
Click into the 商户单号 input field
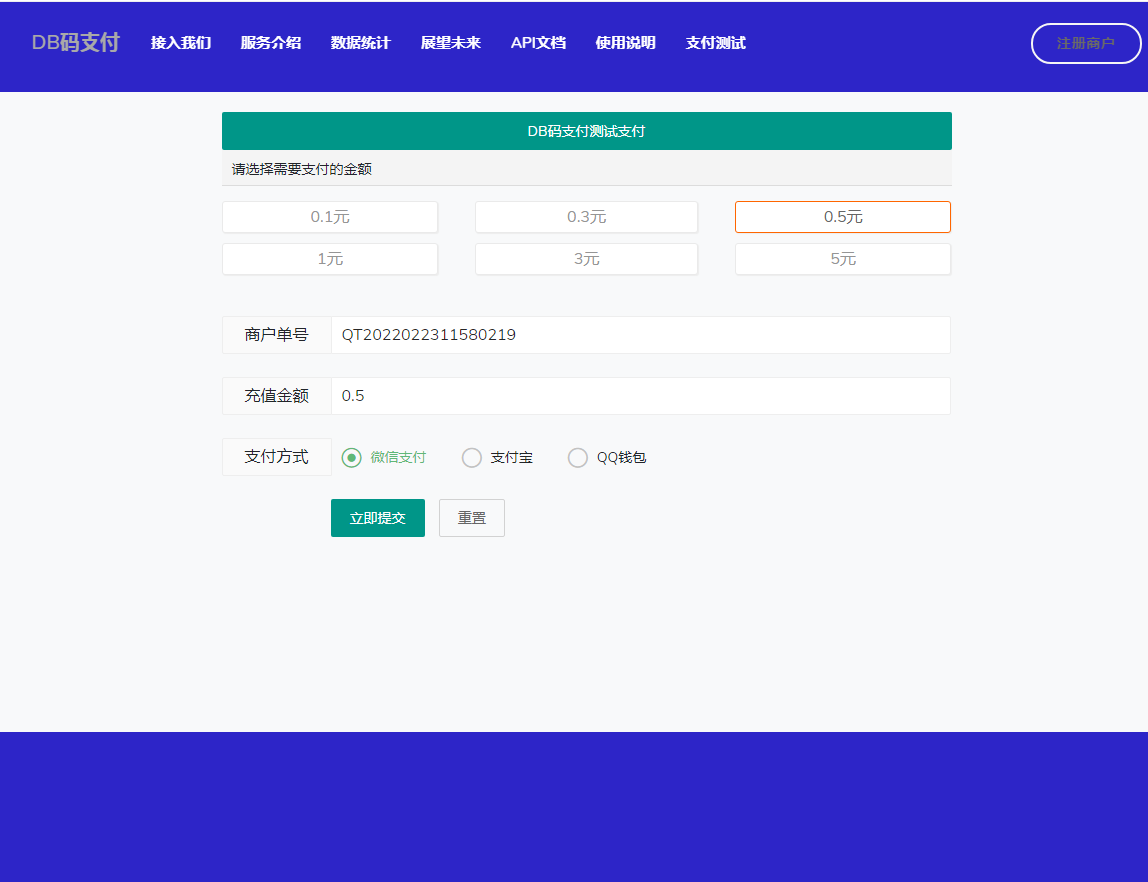(640, 335)
